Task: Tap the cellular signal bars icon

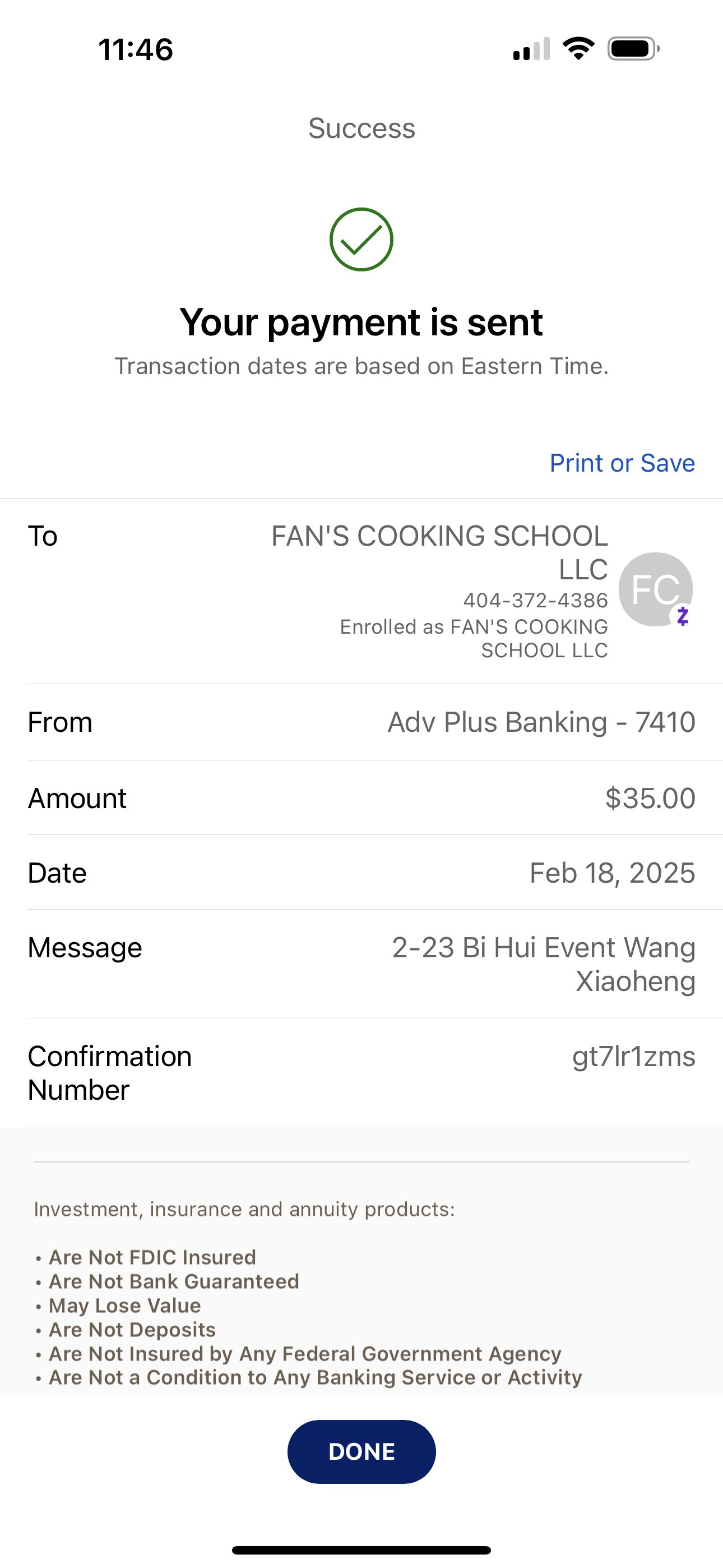Action: pyautogui.click(x=531, y=49)
